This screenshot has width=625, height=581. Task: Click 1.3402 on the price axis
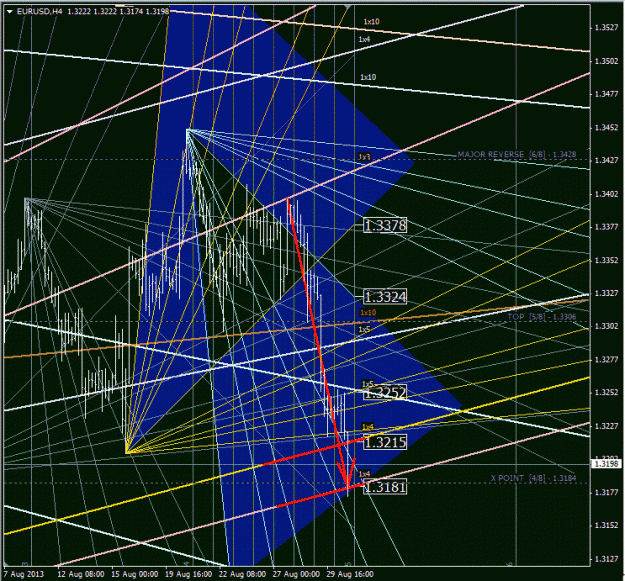pos(606,194)
